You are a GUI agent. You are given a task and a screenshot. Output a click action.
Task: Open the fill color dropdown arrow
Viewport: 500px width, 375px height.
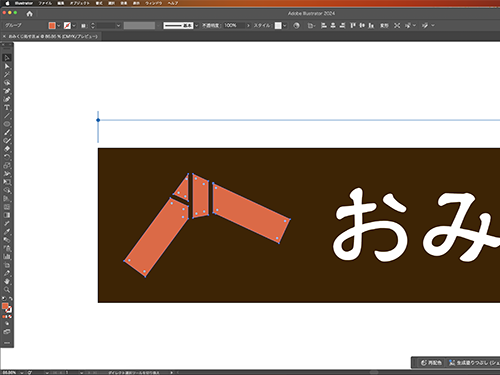pos(59,26)
